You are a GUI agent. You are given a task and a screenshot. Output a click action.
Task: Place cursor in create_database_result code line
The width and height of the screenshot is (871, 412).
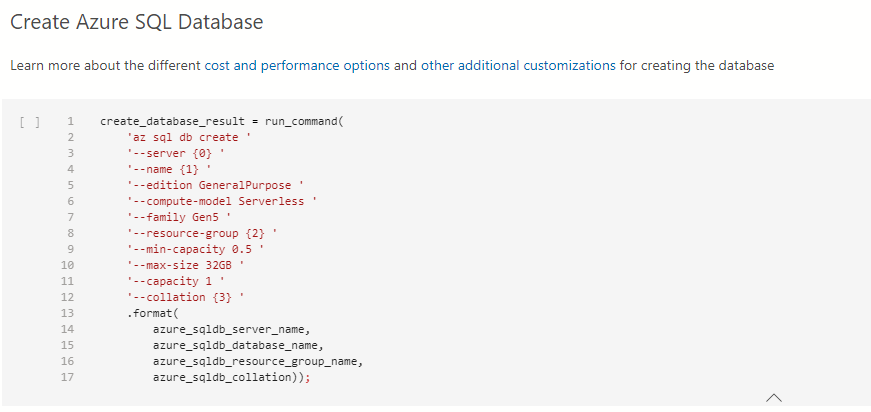[x=221, y=122]
